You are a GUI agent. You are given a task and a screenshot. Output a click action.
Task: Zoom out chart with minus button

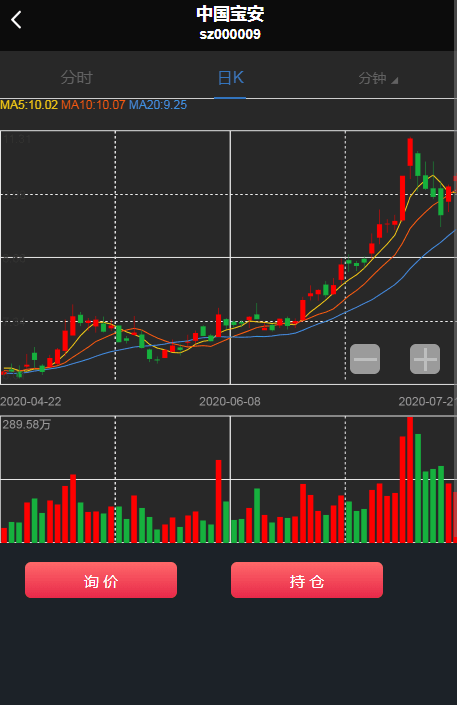coord(365,359)
